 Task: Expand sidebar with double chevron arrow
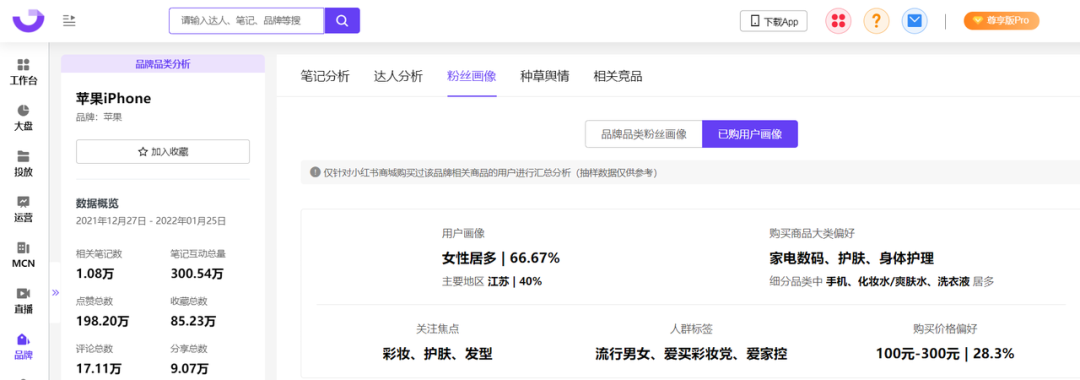click(56, 292)
